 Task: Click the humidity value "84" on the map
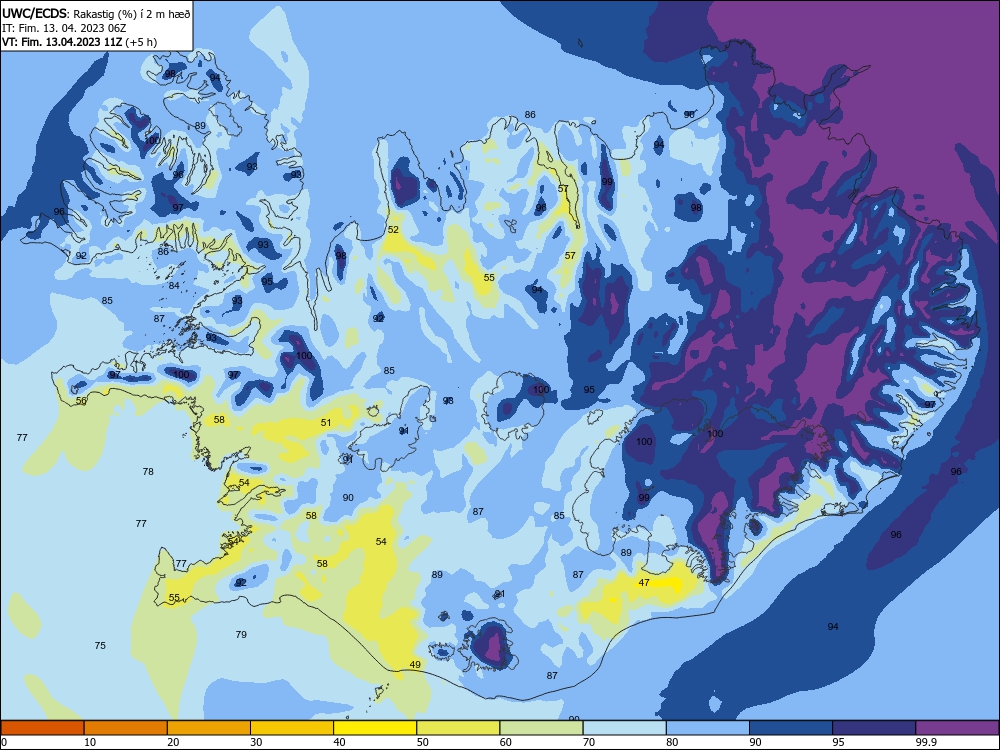(x=174, y=285)
